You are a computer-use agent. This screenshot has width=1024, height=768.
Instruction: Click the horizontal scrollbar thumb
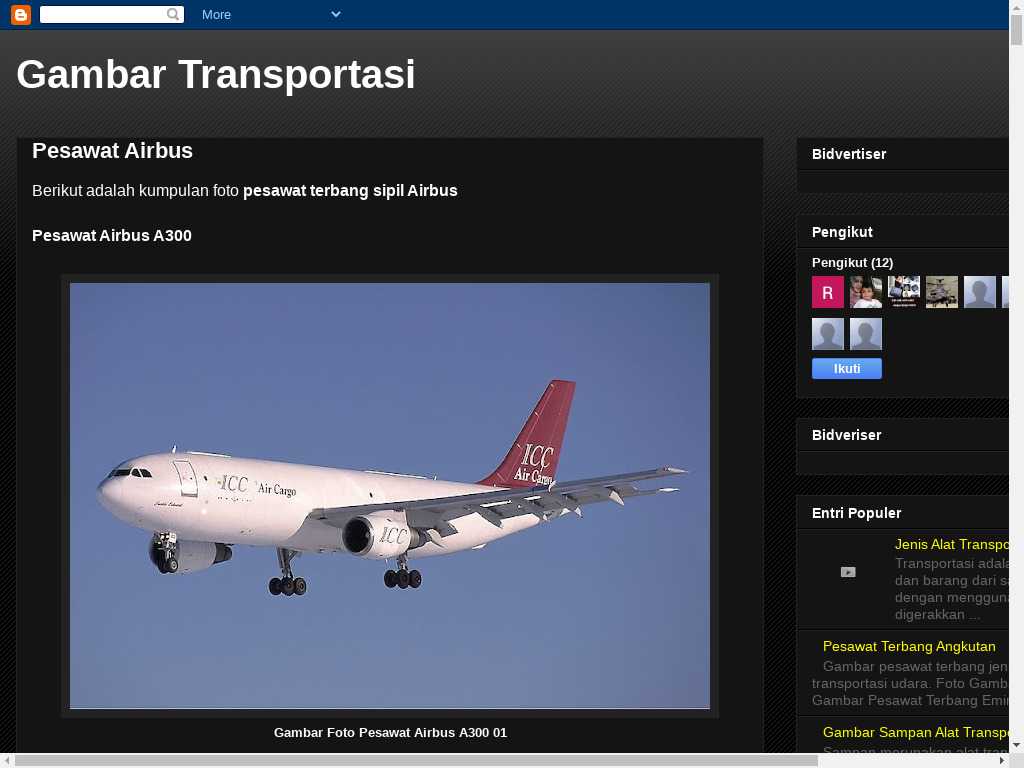(416, 761)
